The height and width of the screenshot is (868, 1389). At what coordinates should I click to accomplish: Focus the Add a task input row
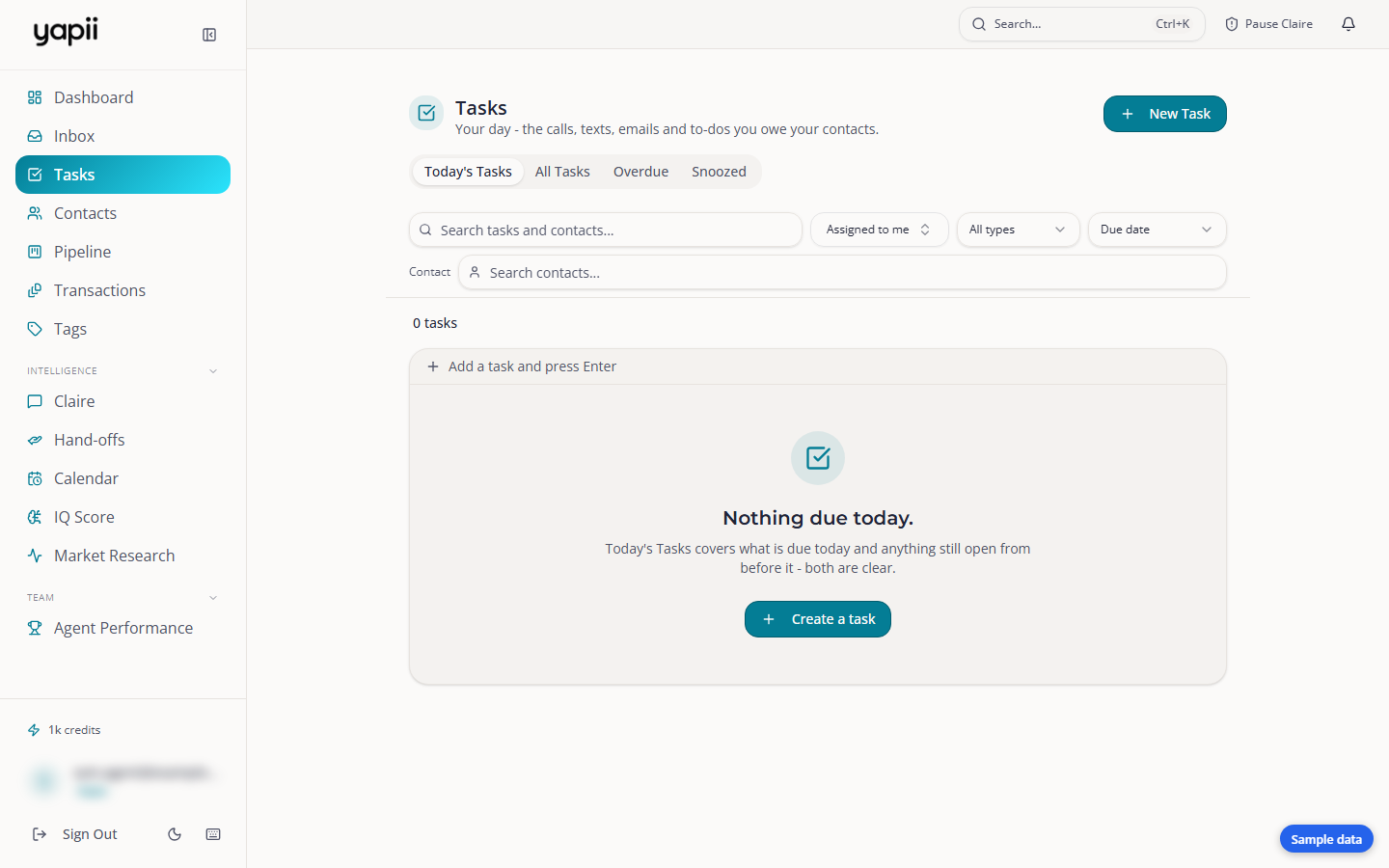click(x=818, y=366)
